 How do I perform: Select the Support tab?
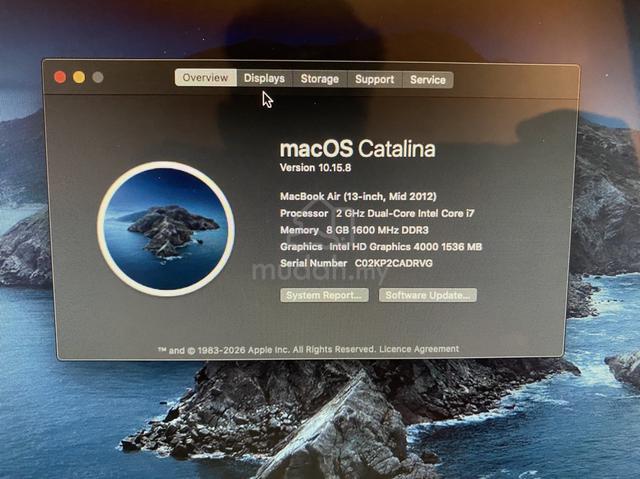click(375, 79)
